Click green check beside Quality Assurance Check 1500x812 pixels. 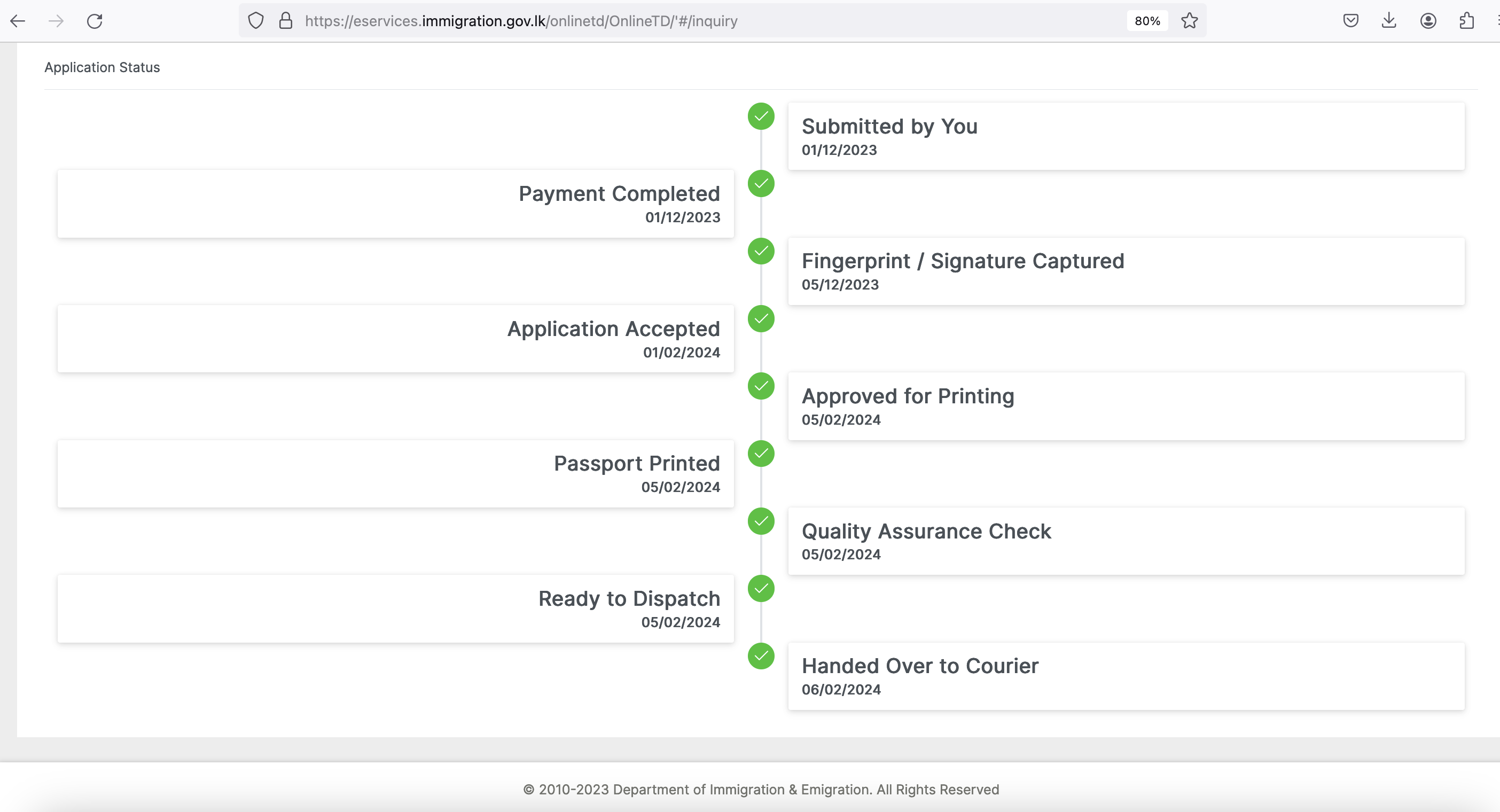[x=761, y=521]
